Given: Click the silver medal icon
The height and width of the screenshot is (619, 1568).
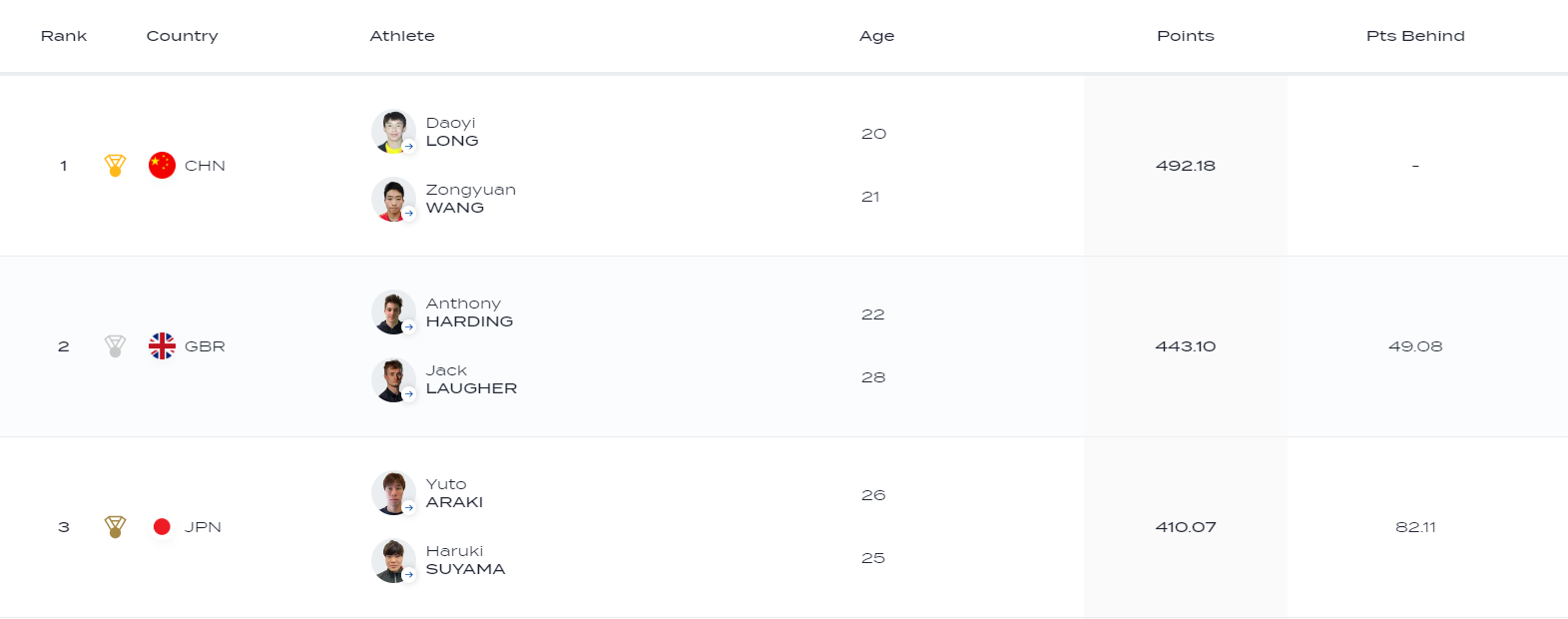Looking at the screenshot, I should coord(116,346).
